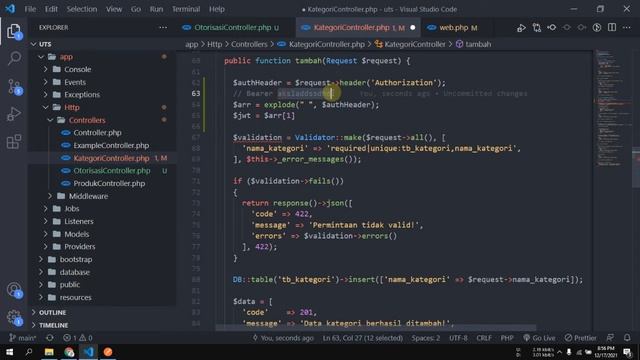Click the taskbar search icon

[x=29, y=352]
